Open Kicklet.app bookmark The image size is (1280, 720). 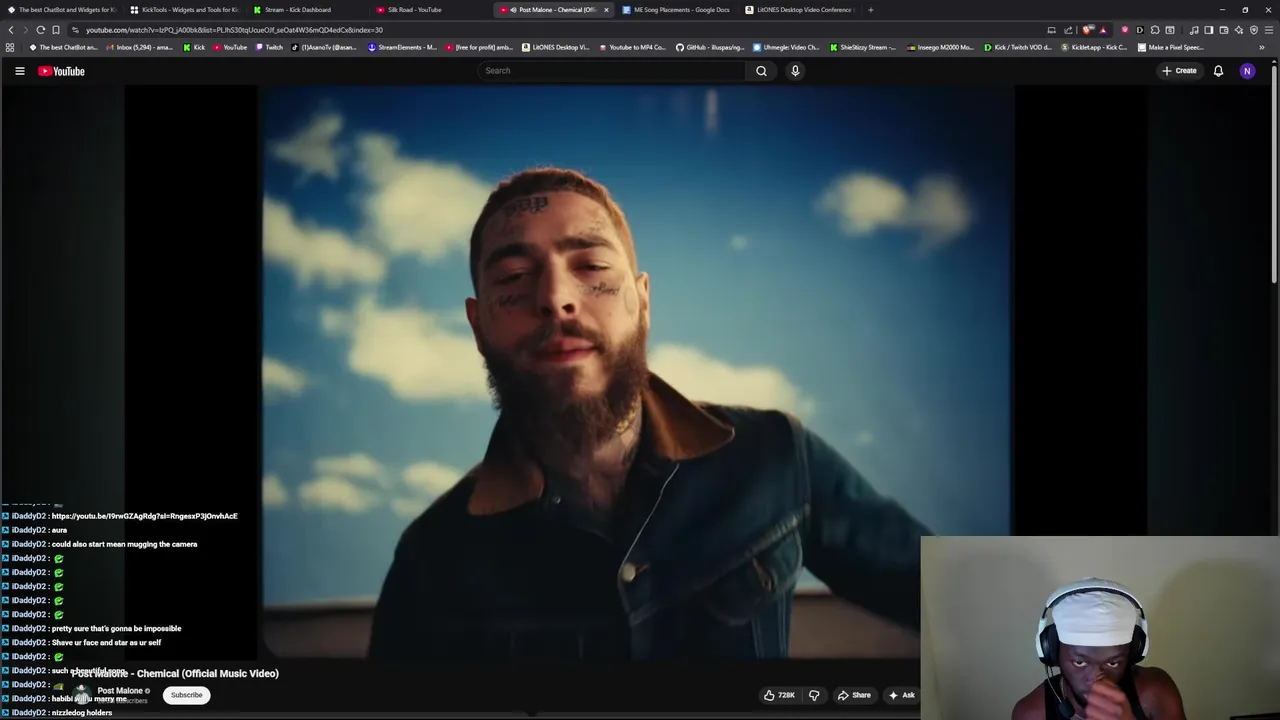coord(1094,47)
